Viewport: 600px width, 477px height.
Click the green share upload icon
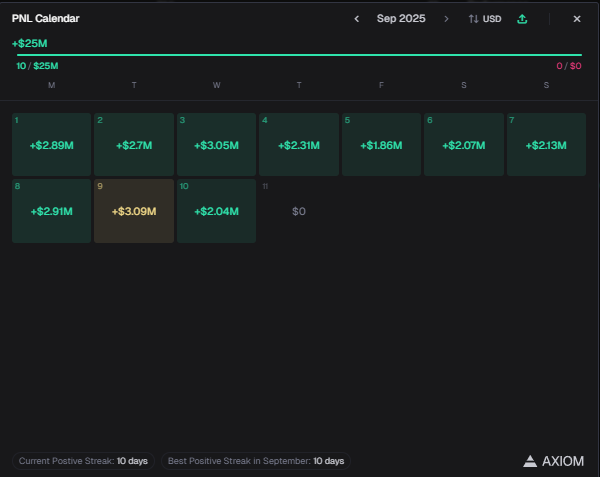tap(522, 19)
